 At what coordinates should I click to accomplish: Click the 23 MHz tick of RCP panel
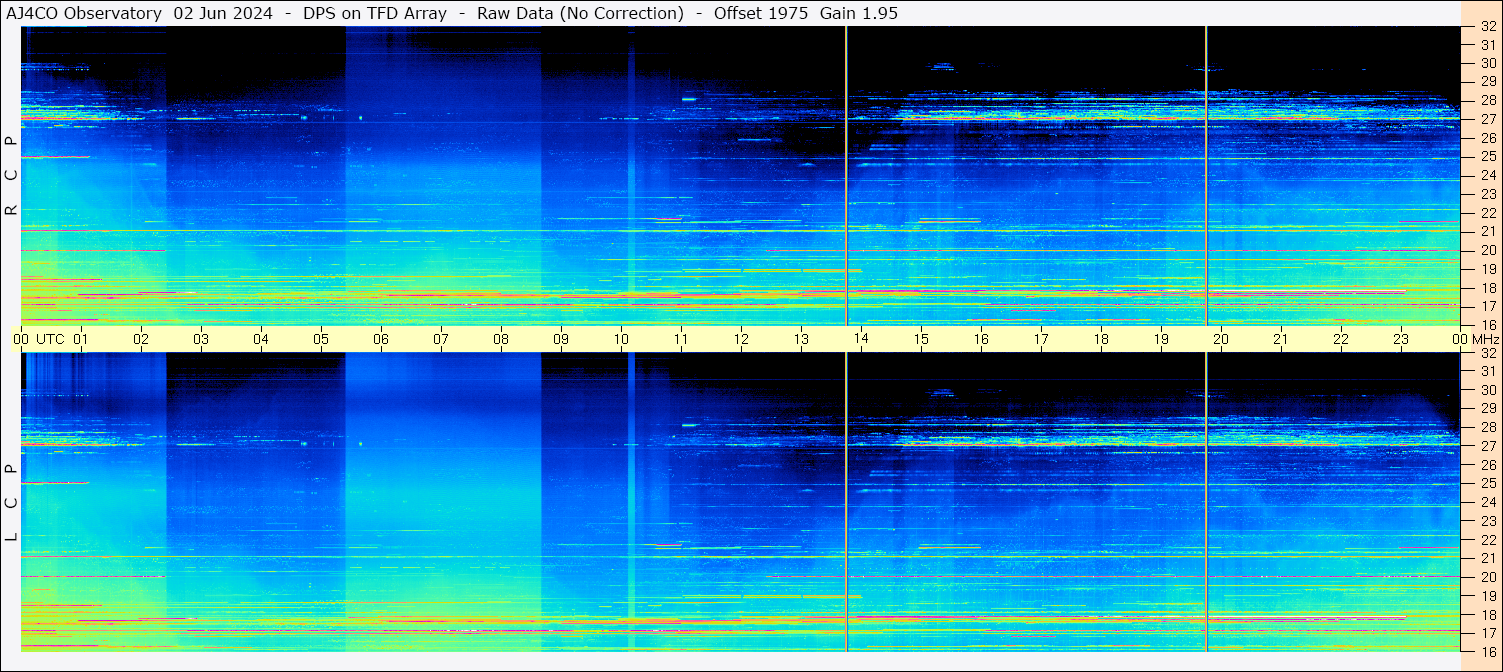click(1487, 194)
